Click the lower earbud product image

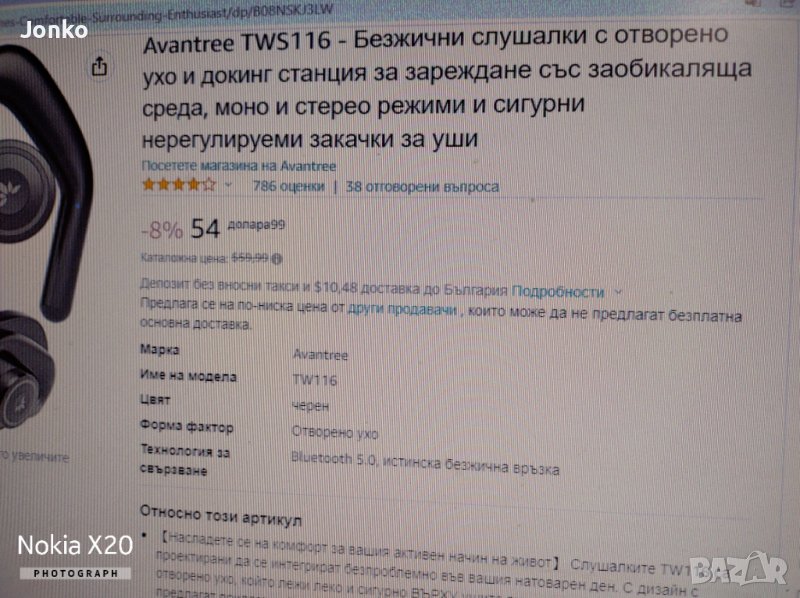coord(26,370)
